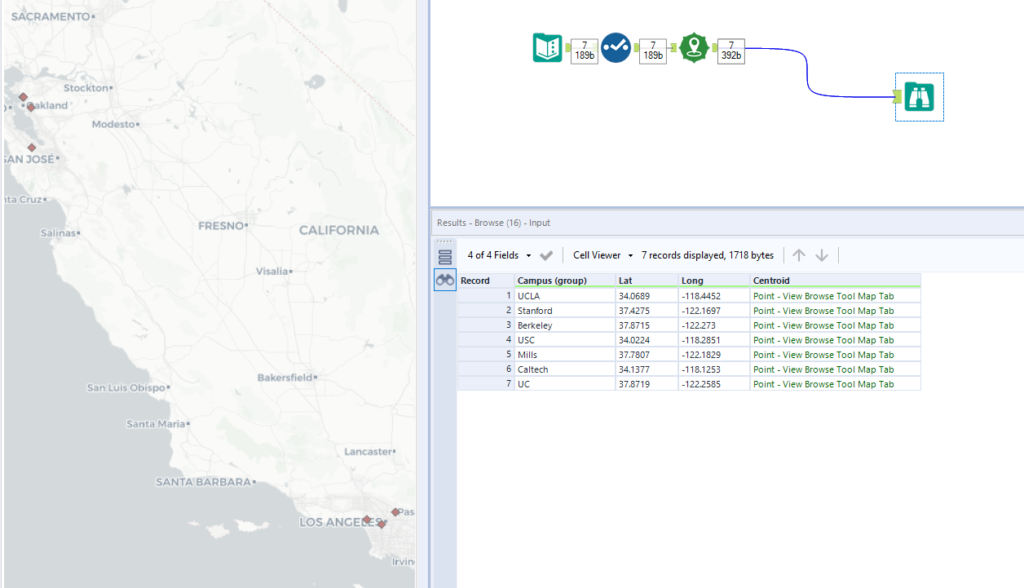Select the green Create Points tool

point(694,48)
